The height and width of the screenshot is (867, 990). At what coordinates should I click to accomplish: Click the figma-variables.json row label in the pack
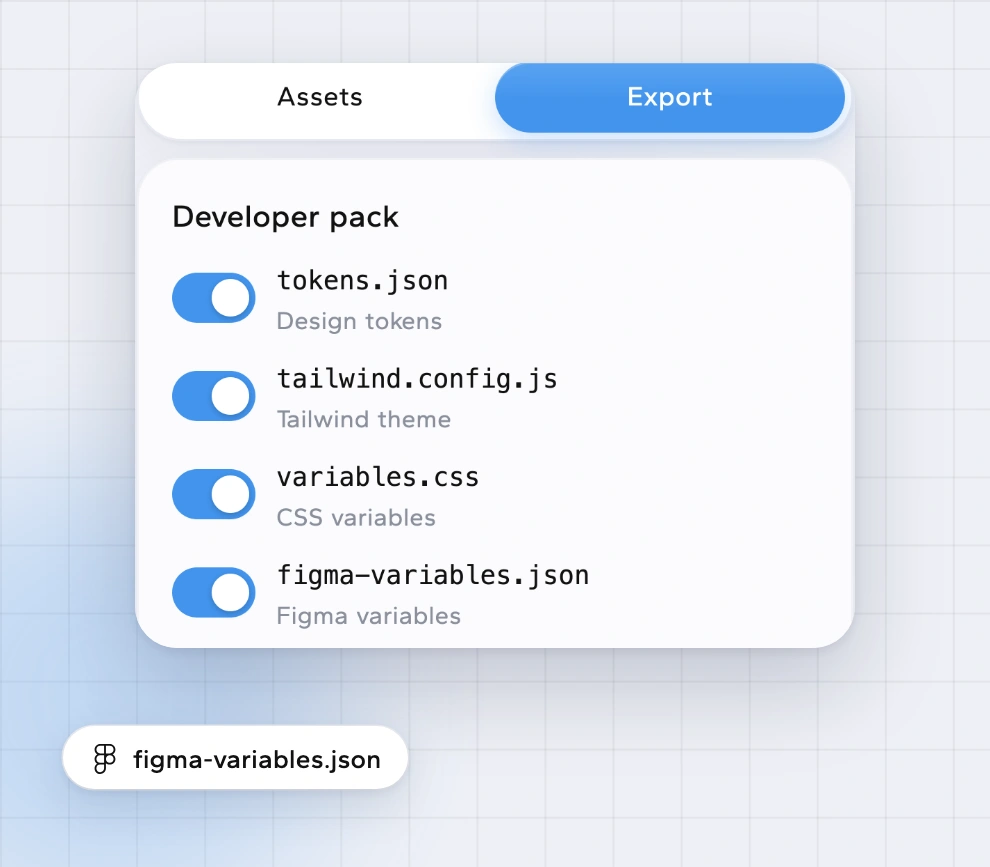433,576
